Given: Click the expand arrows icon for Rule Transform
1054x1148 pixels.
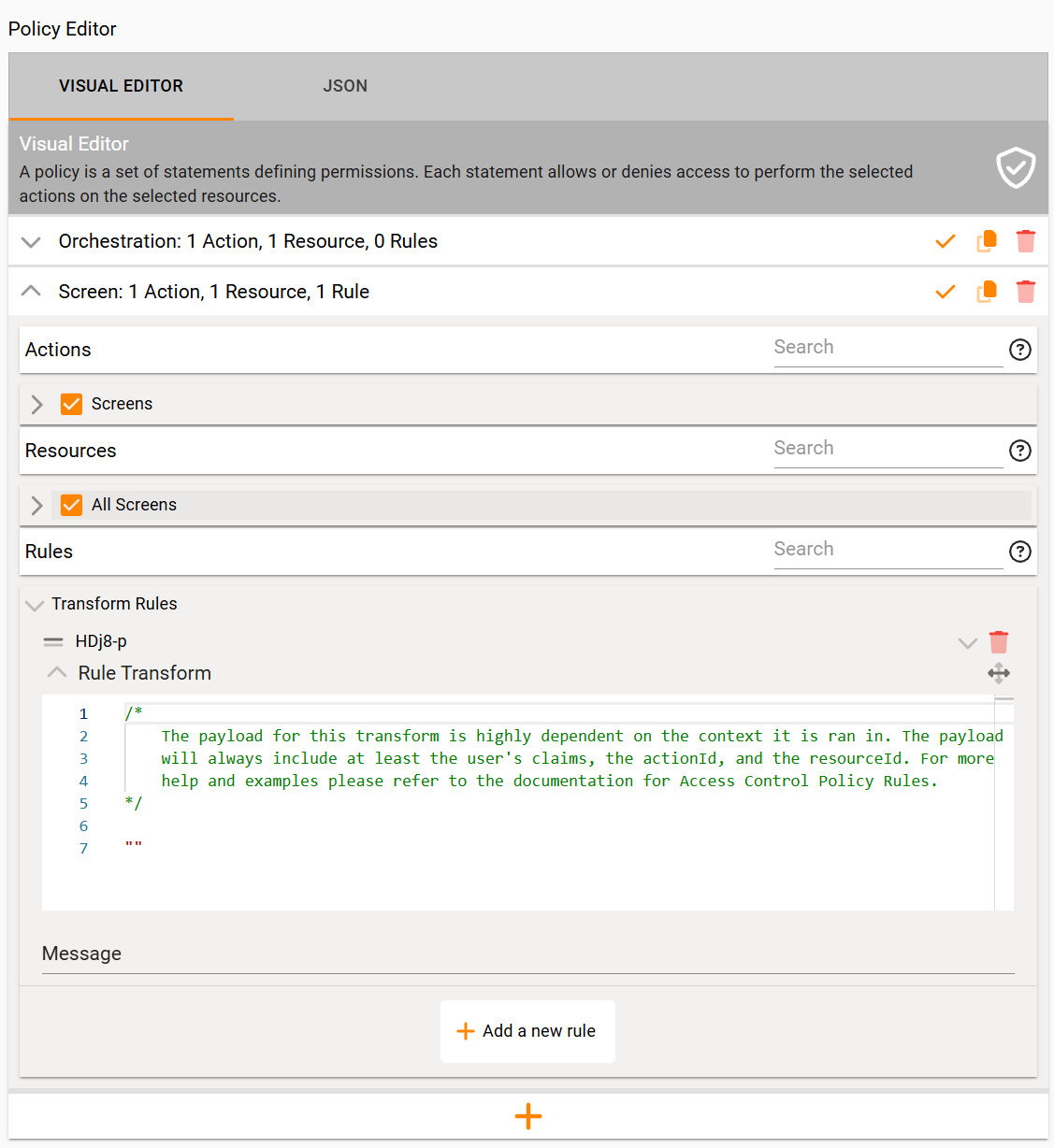Looking at the screenshot, I should [x=999, y=673].
